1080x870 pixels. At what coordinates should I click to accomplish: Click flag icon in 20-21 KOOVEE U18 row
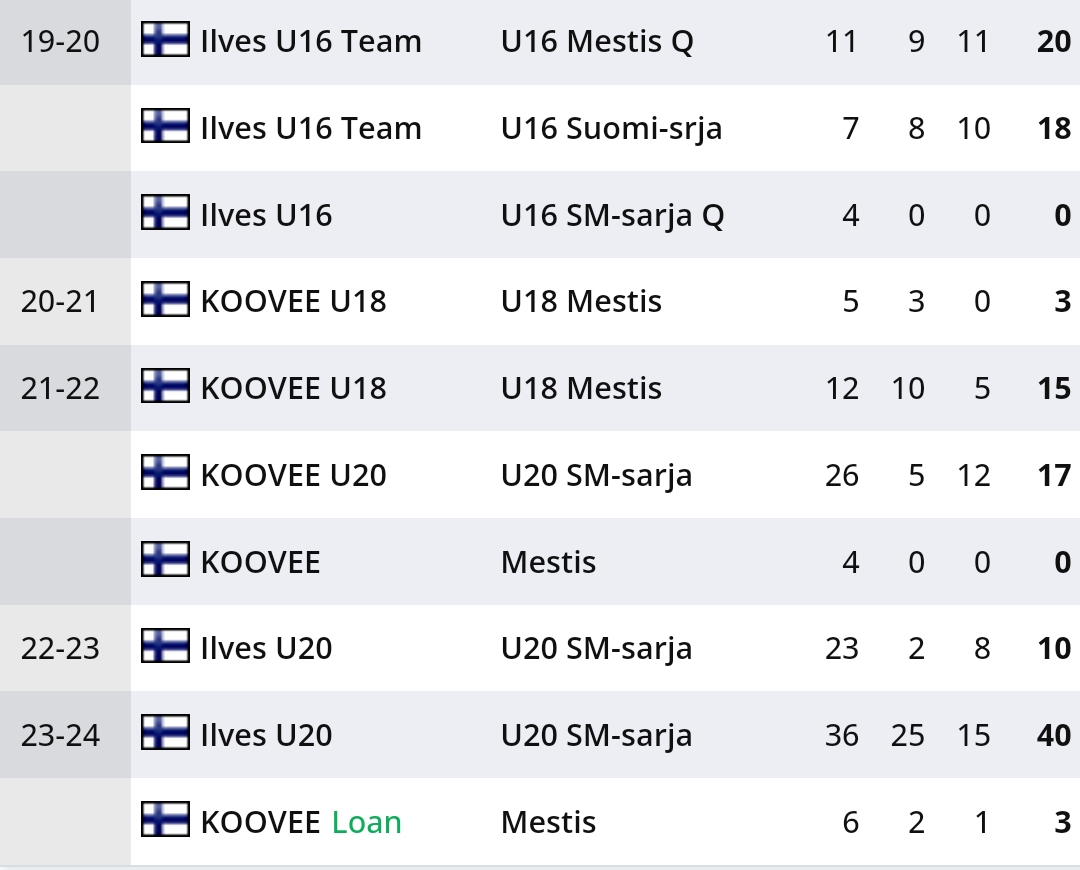point(165,300)
